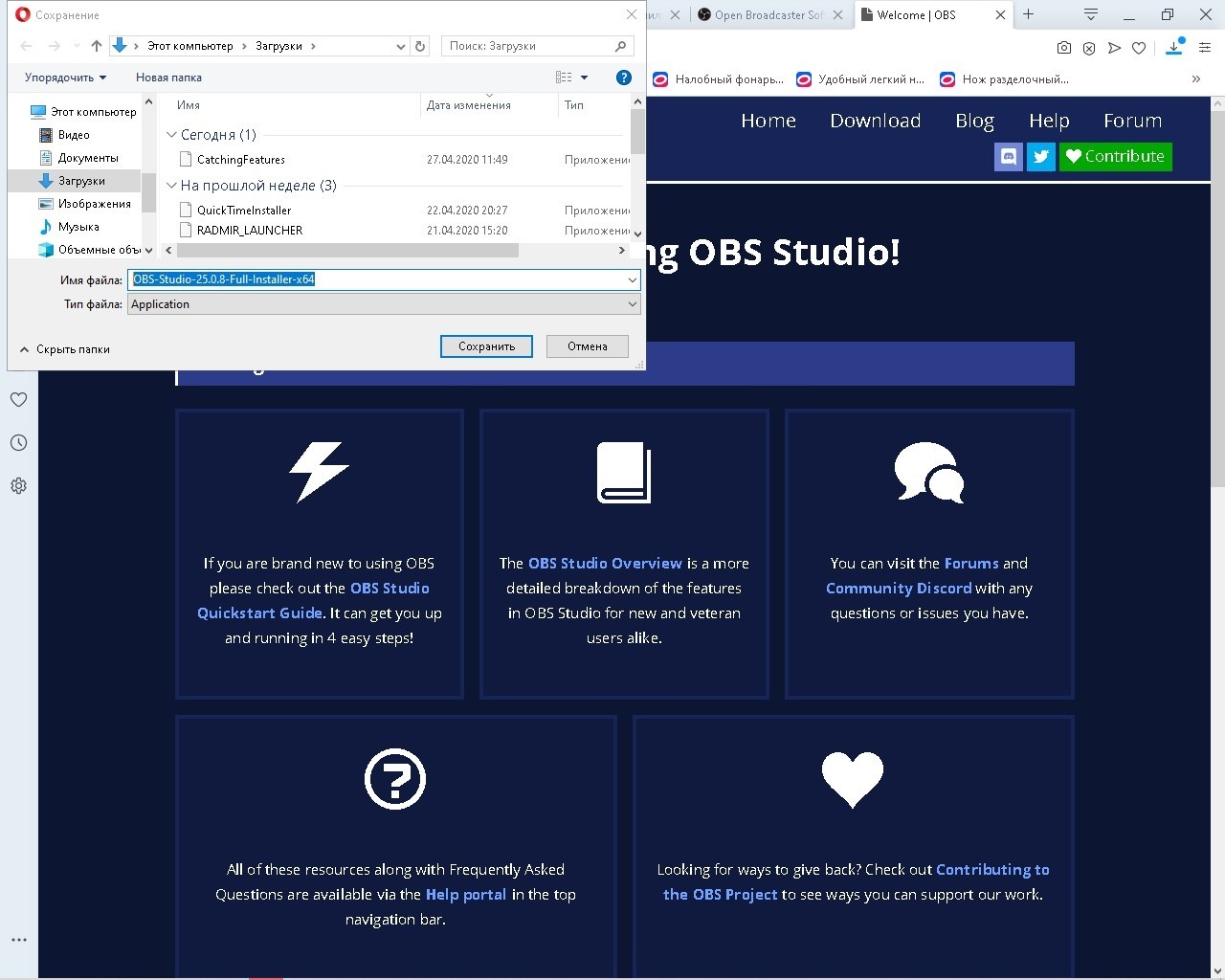Go up one folder level in save dialog
Viewport: 1225px width, 980px height.
[97, 46]
